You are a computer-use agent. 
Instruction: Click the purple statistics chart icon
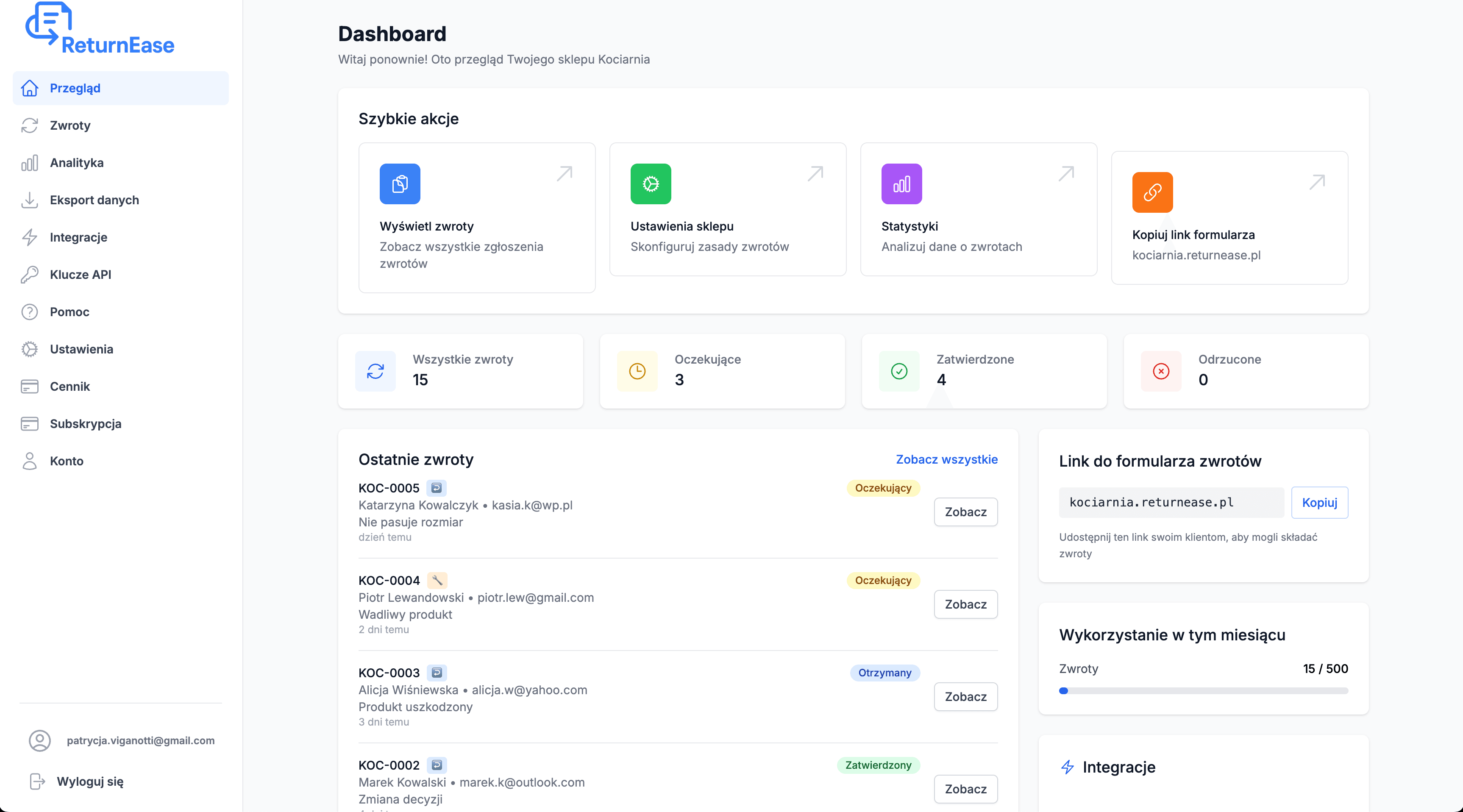point(901,184)
